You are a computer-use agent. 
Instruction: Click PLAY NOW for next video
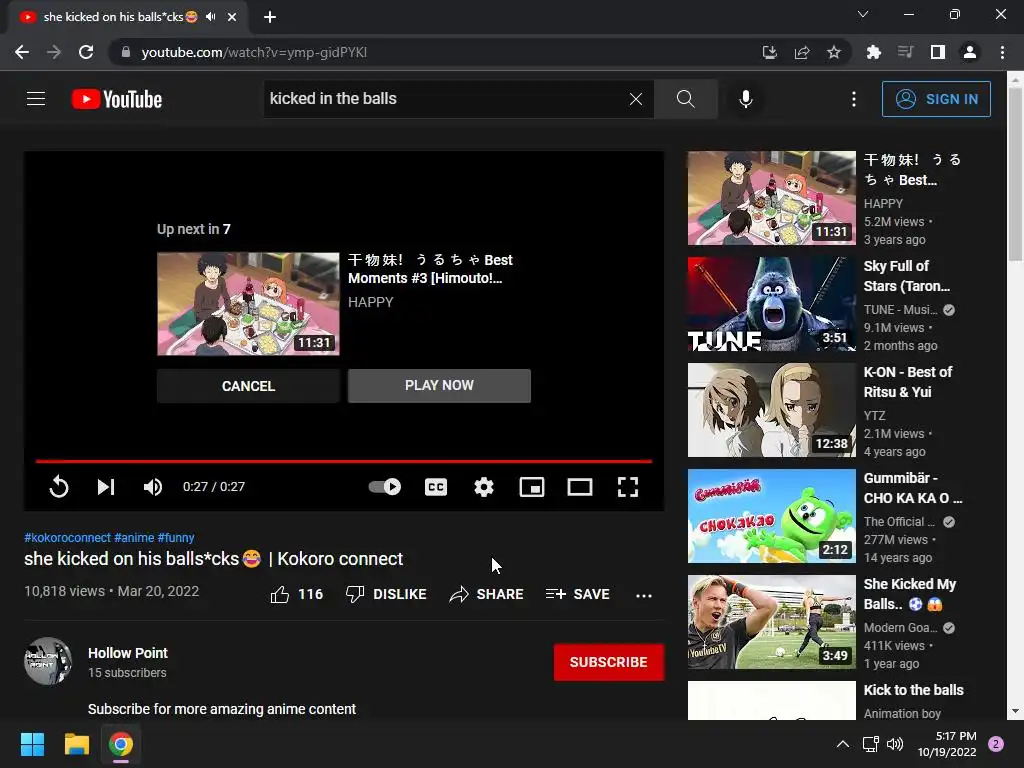[439, 386]
